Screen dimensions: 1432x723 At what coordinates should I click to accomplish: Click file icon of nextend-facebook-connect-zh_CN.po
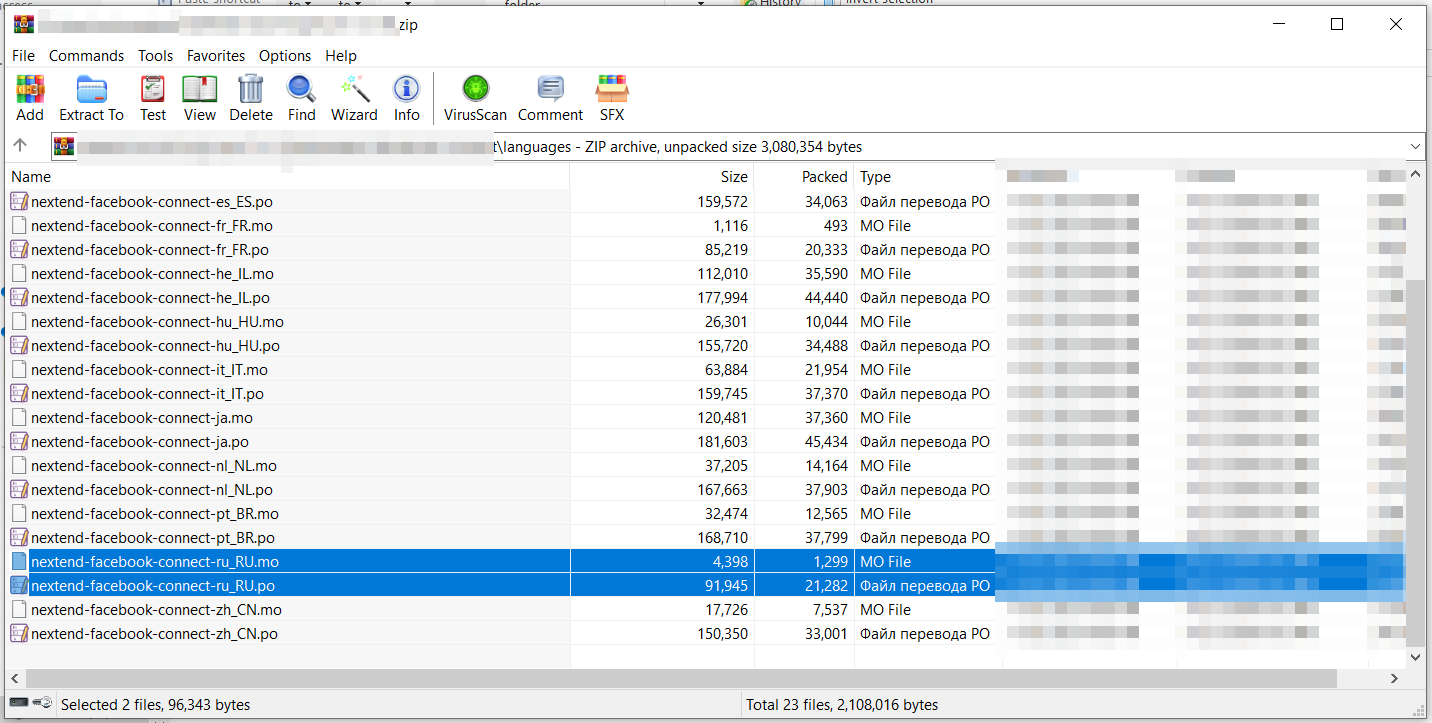click(19, 633)
